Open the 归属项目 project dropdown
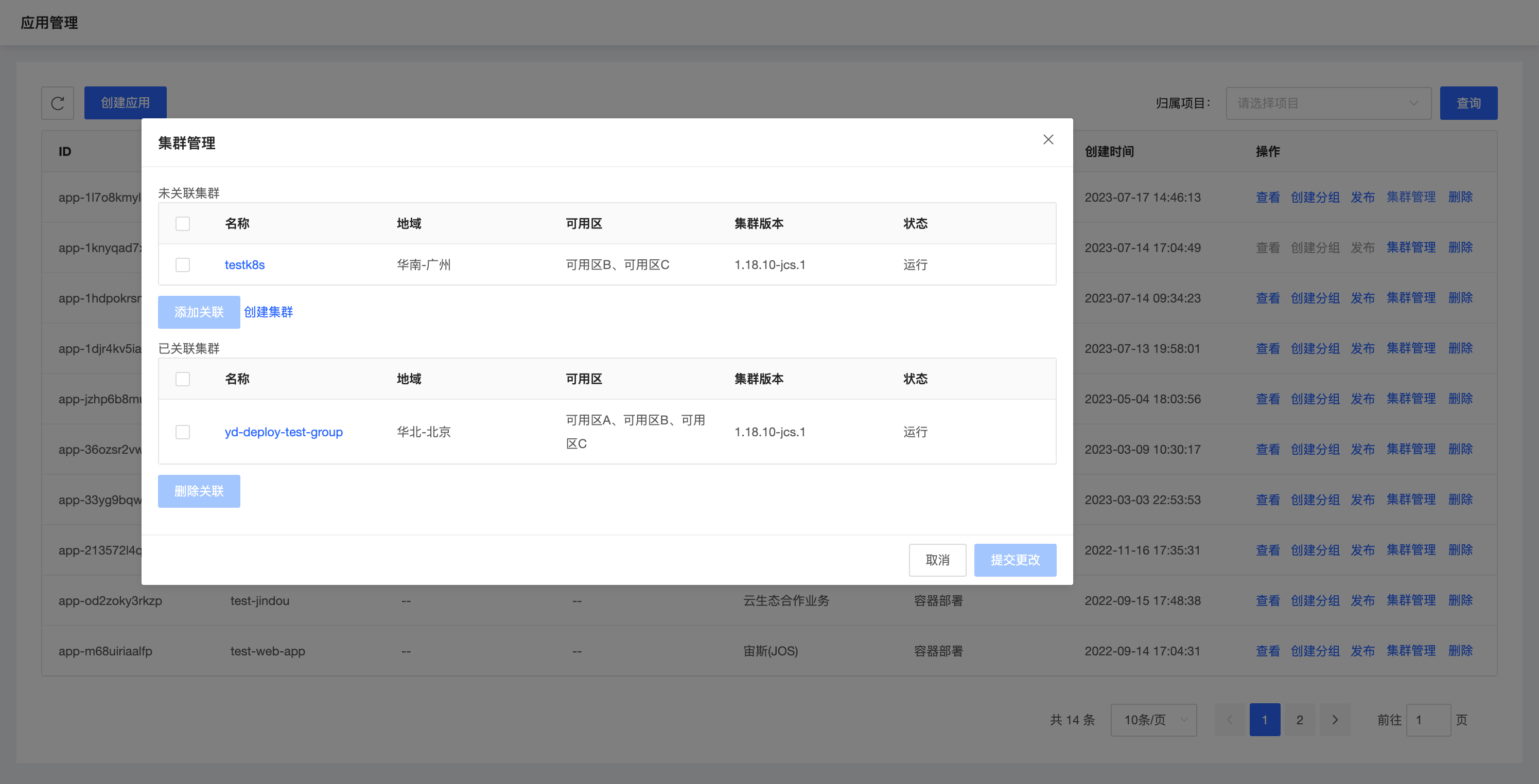Image resolution: width=1539 pixels, height=784 pixels. [1327, 103]
